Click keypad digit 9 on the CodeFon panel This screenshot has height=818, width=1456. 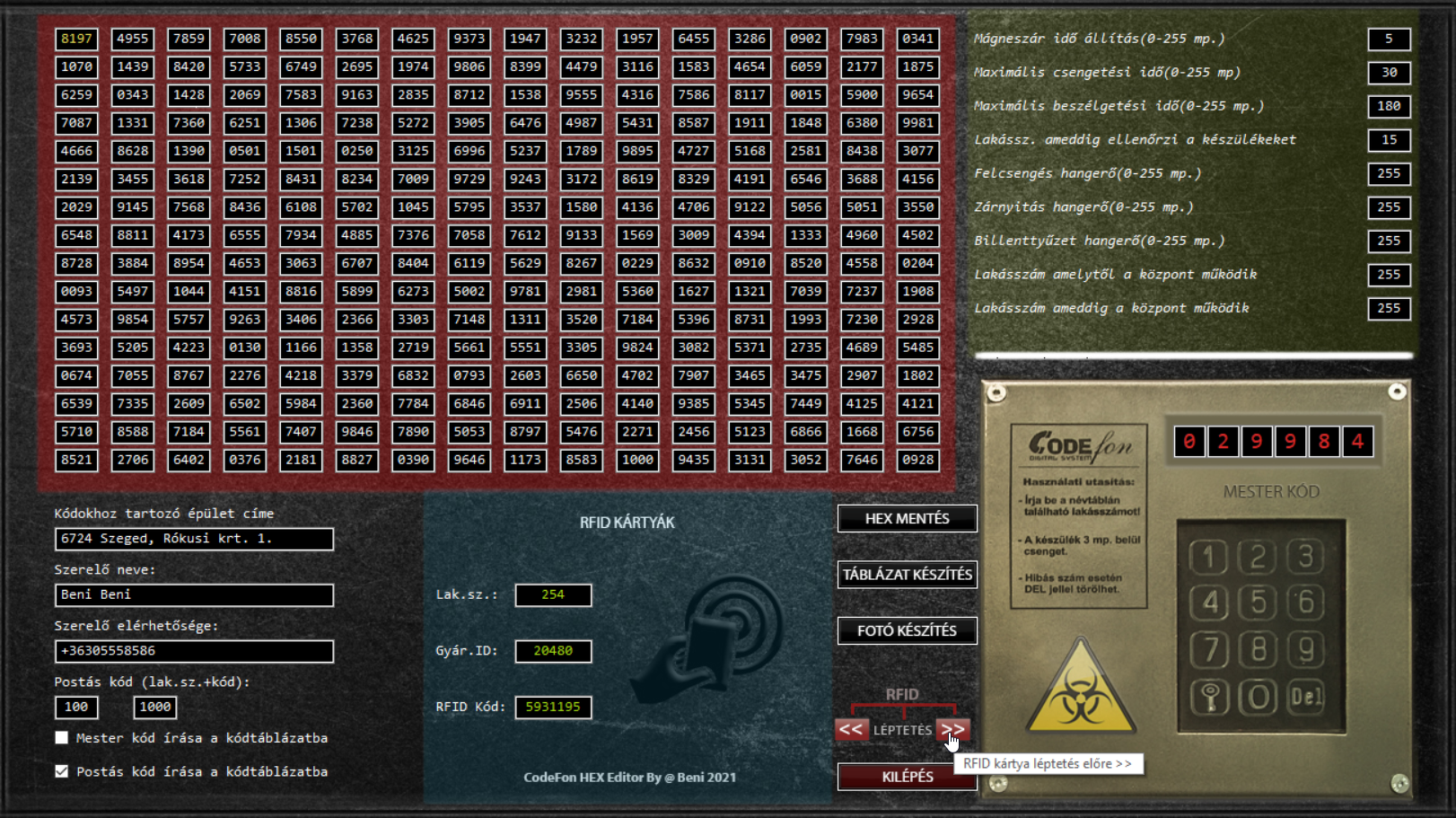tap(1306, 649)
